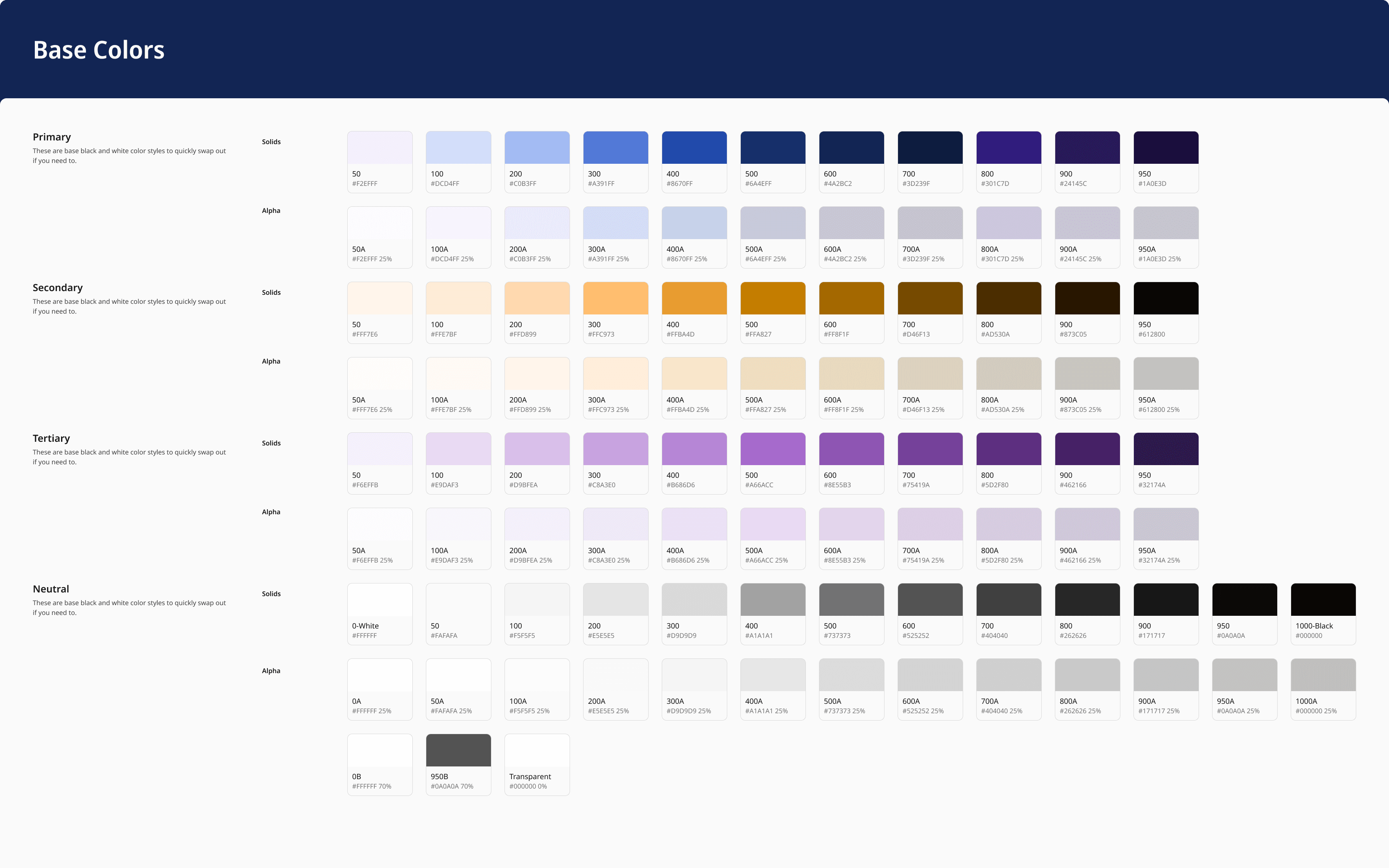Pick Primary alpha 950A #1A0E3D 25%
This screenshot has width=1389, height=868.
click(x=1166, y=237)
